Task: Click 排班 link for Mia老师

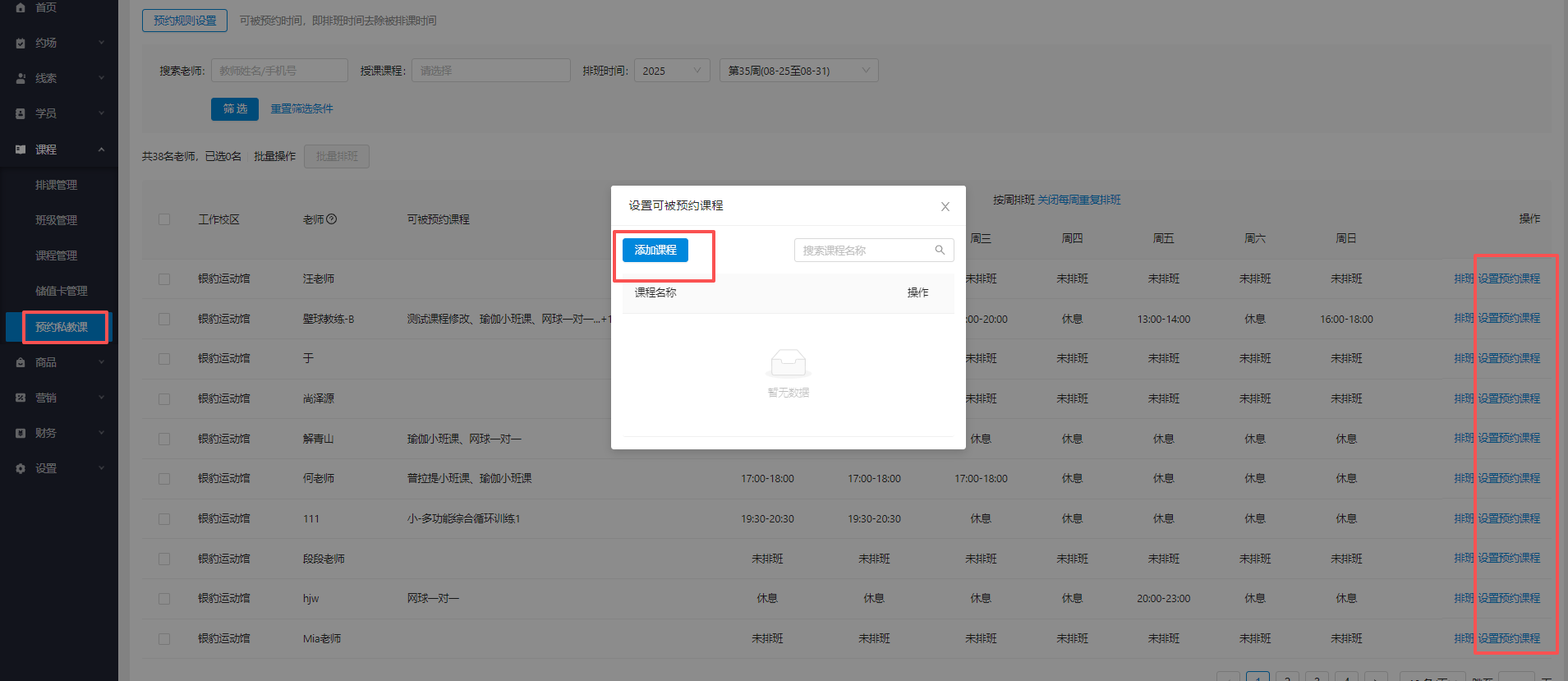Action: coord(1464,638)
